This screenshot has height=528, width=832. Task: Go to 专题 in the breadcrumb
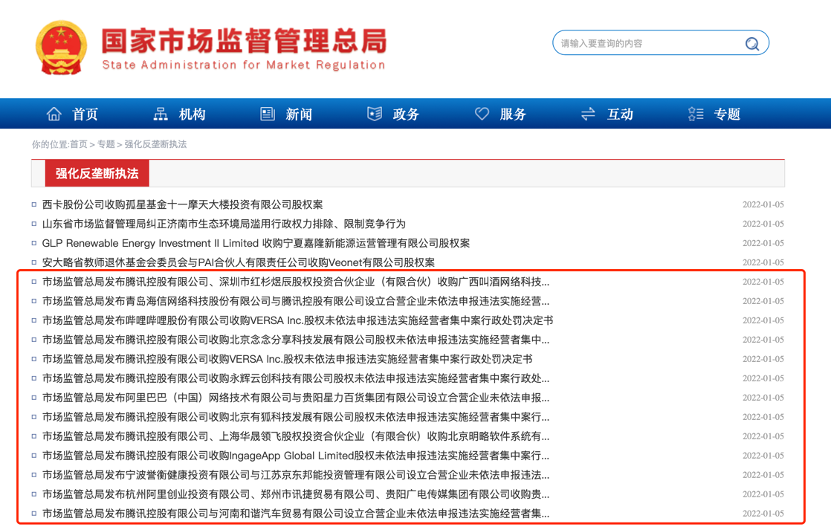105,144
